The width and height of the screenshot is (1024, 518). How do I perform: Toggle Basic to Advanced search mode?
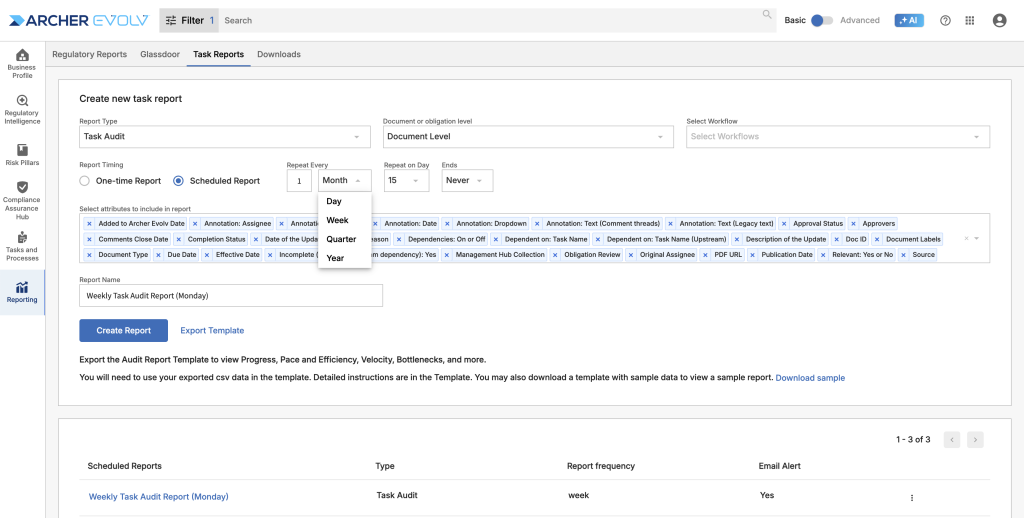[x=821, y=20]
